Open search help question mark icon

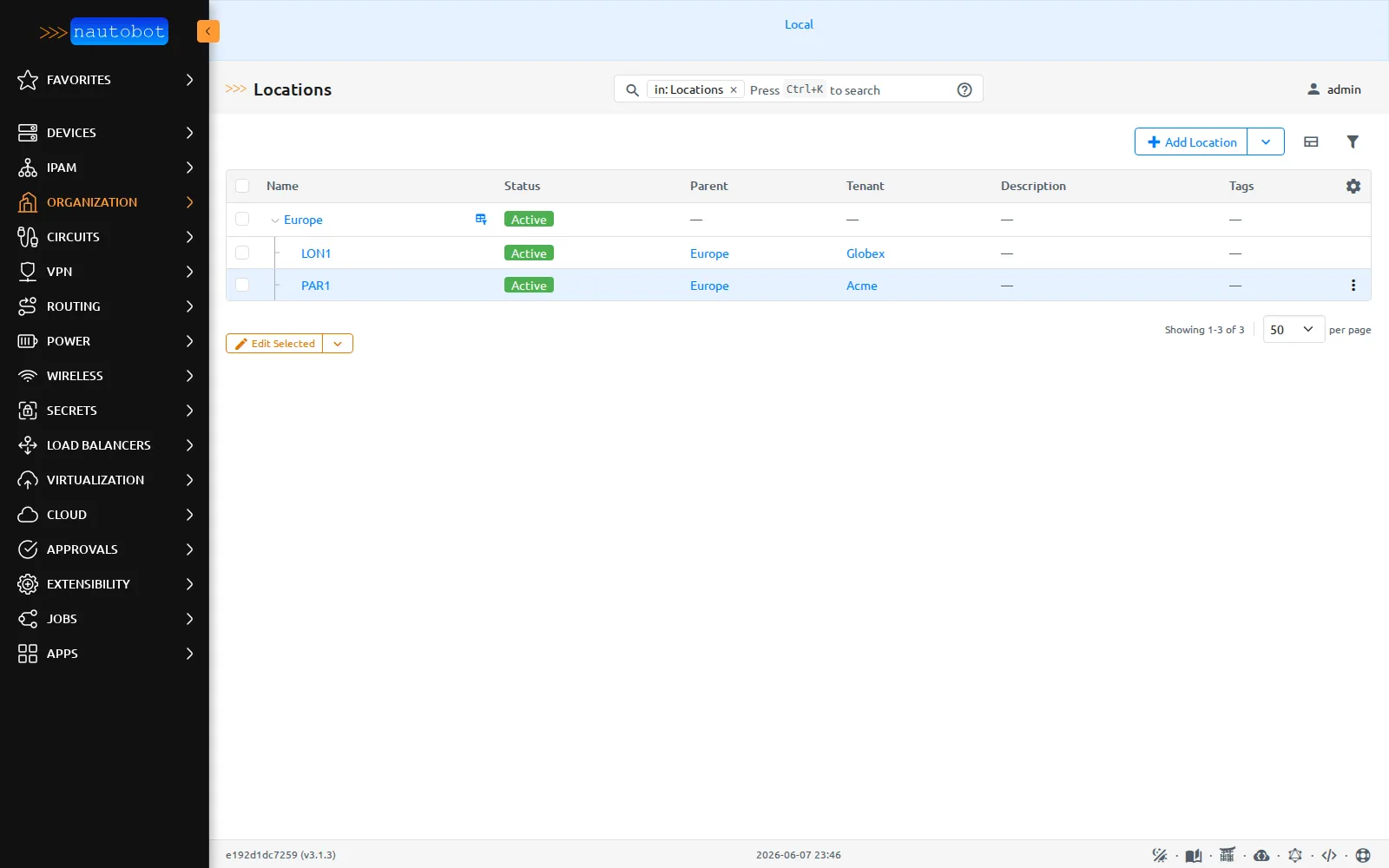tap(964, 89)
